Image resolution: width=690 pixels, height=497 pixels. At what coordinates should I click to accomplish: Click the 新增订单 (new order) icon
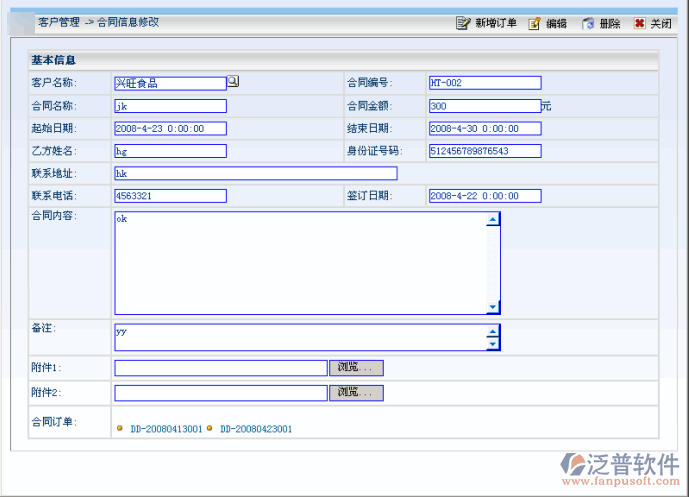click(462, 23)
